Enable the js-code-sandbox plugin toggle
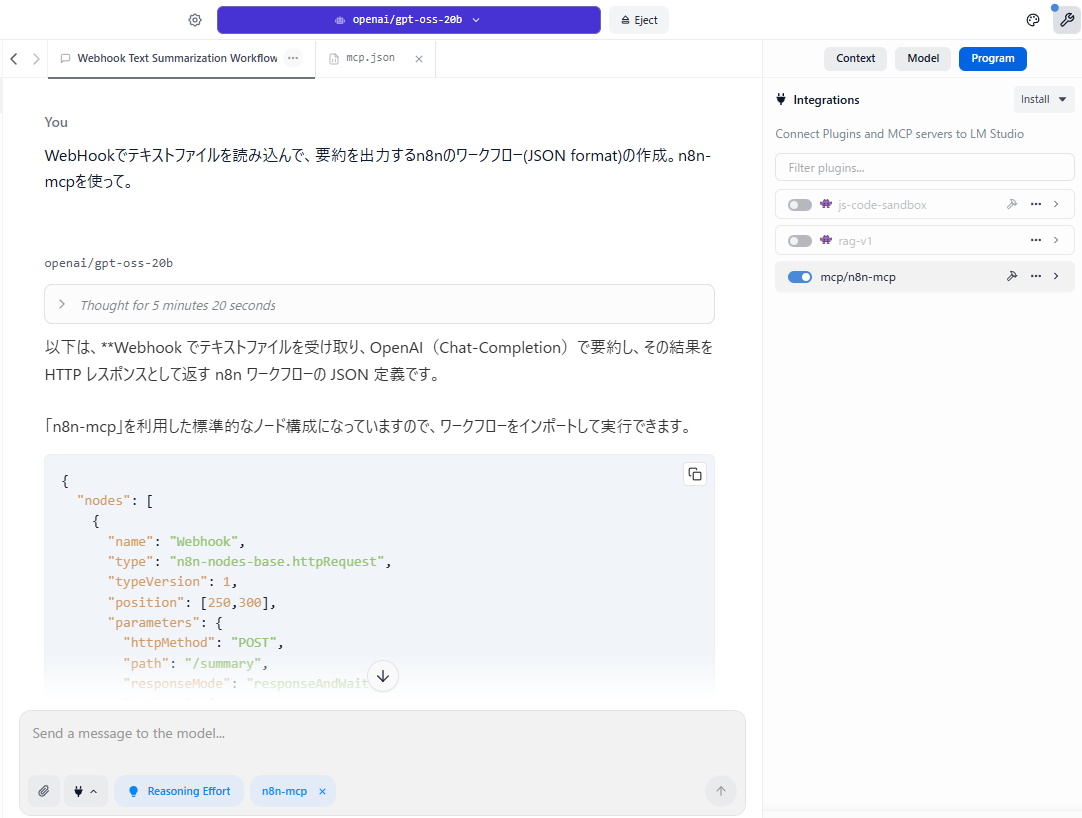Viewport: 1082px width, 818px height. pos(799,205)
